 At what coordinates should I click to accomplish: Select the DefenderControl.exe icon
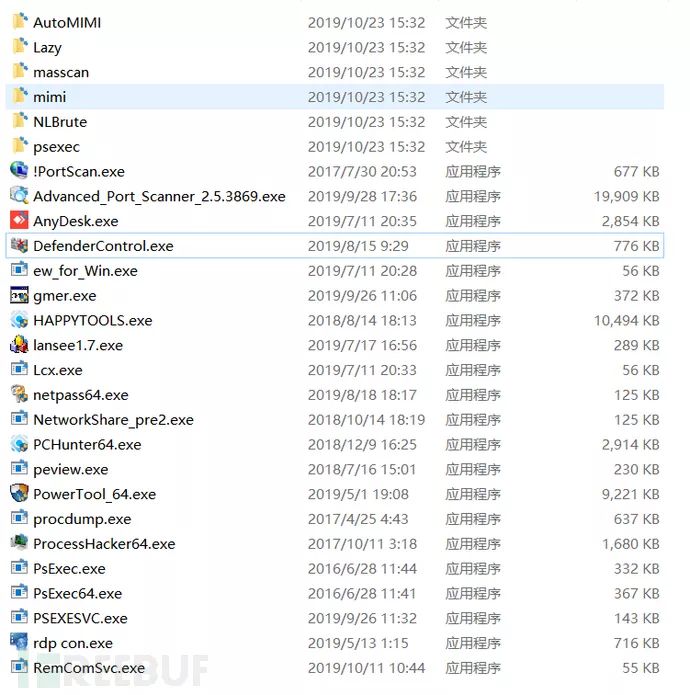[19, 245]
